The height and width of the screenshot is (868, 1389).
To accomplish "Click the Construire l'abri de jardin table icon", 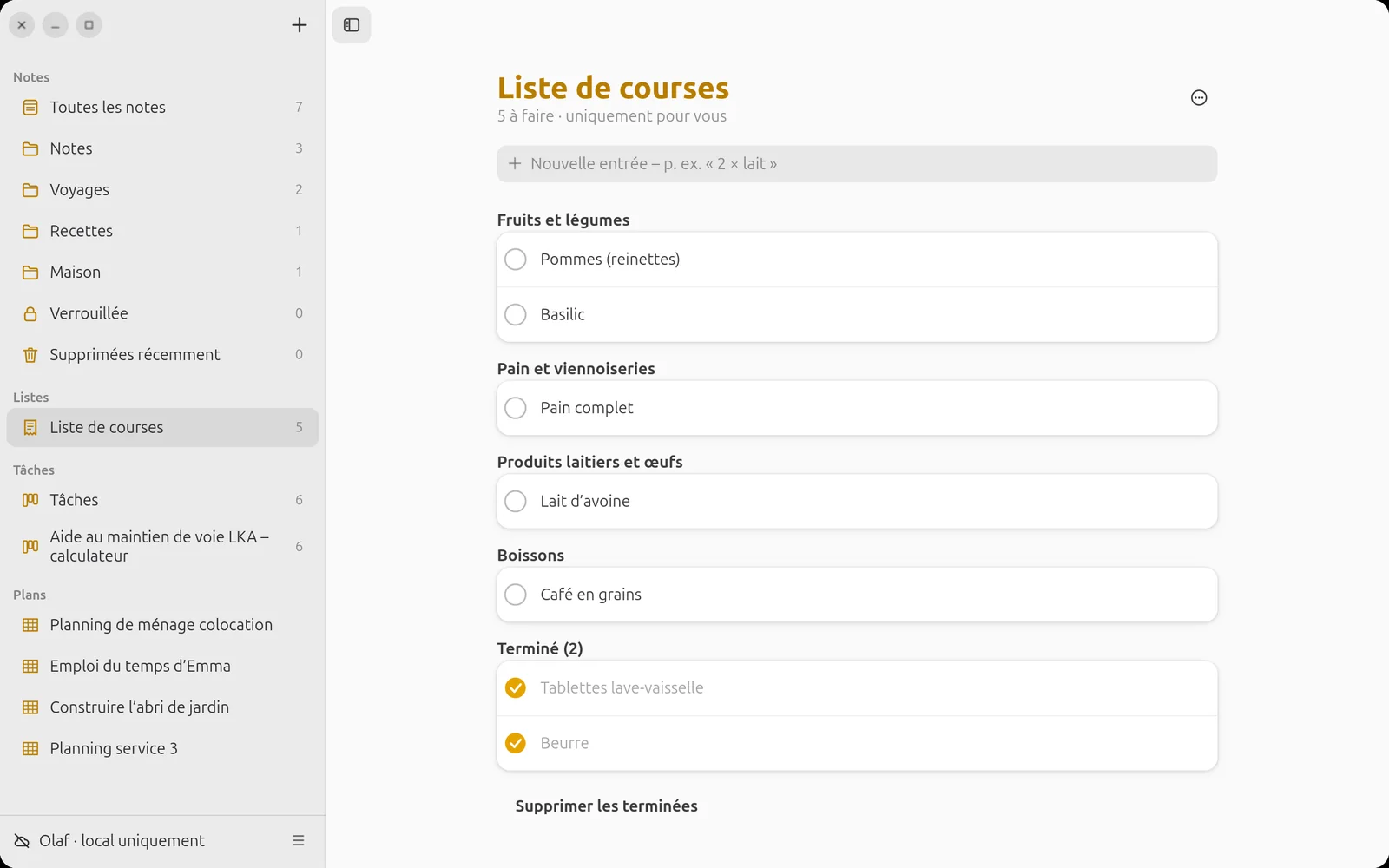I will pyautogui.click(x=30, y=707).
